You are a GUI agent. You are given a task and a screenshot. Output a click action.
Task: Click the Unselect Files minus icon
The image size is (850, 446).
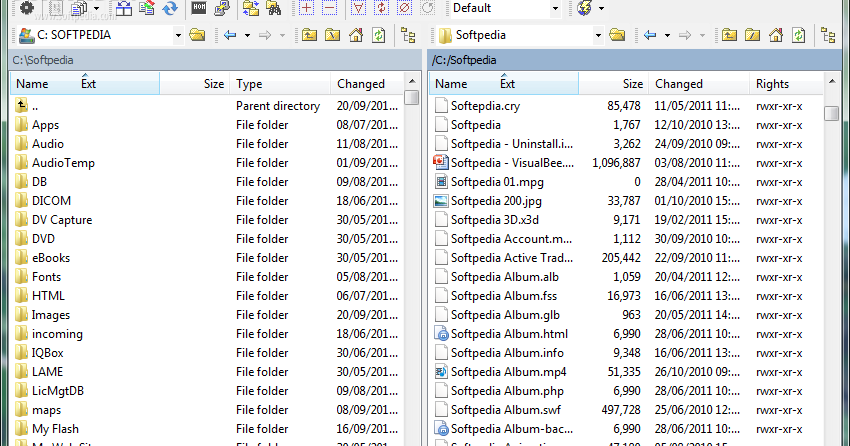click(x=329, y=8)
